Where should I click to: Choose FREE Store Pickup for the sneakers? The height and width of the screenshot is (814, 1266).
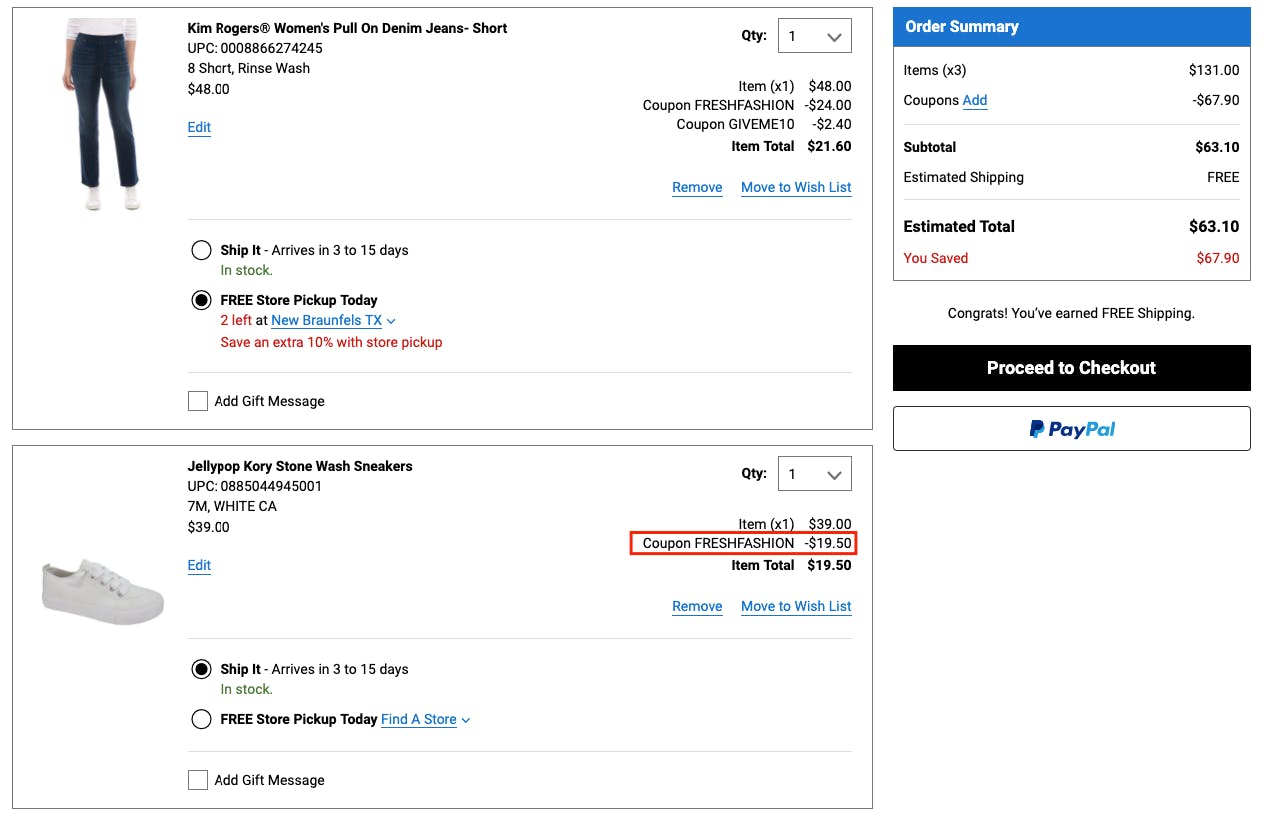201,719
